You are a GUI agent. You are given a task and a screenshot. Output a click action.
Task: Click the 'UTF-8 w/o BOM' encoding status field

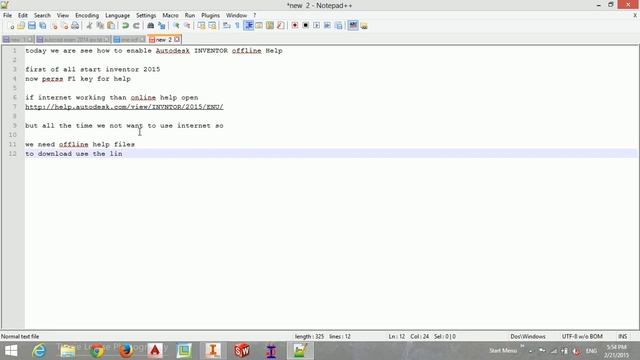click(582, 337)
